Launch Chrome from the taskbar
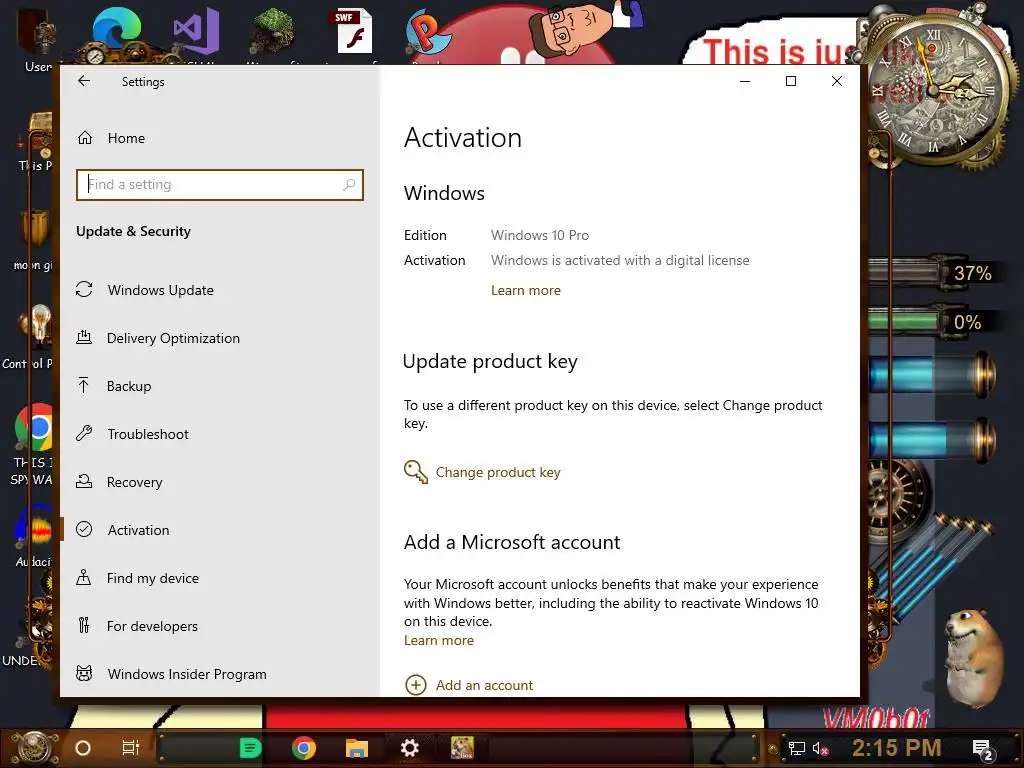This screenshot has height=768, width=1024. [x=304, y=748]
